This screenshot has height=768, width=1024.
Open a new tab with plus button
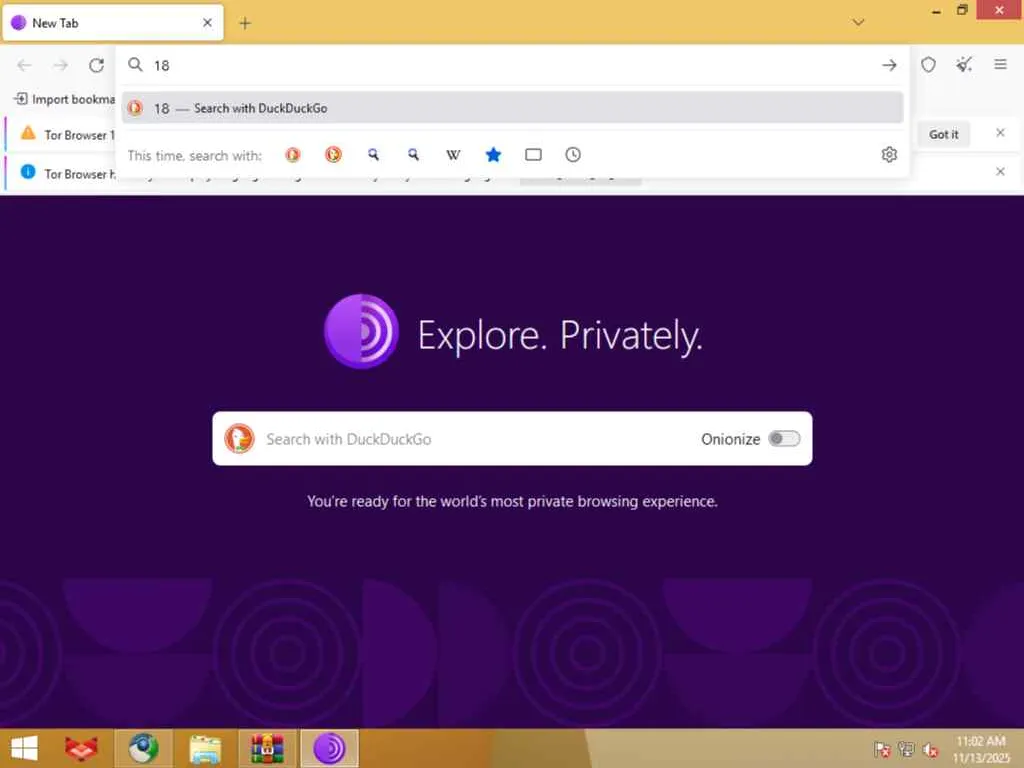click(245, 24)
